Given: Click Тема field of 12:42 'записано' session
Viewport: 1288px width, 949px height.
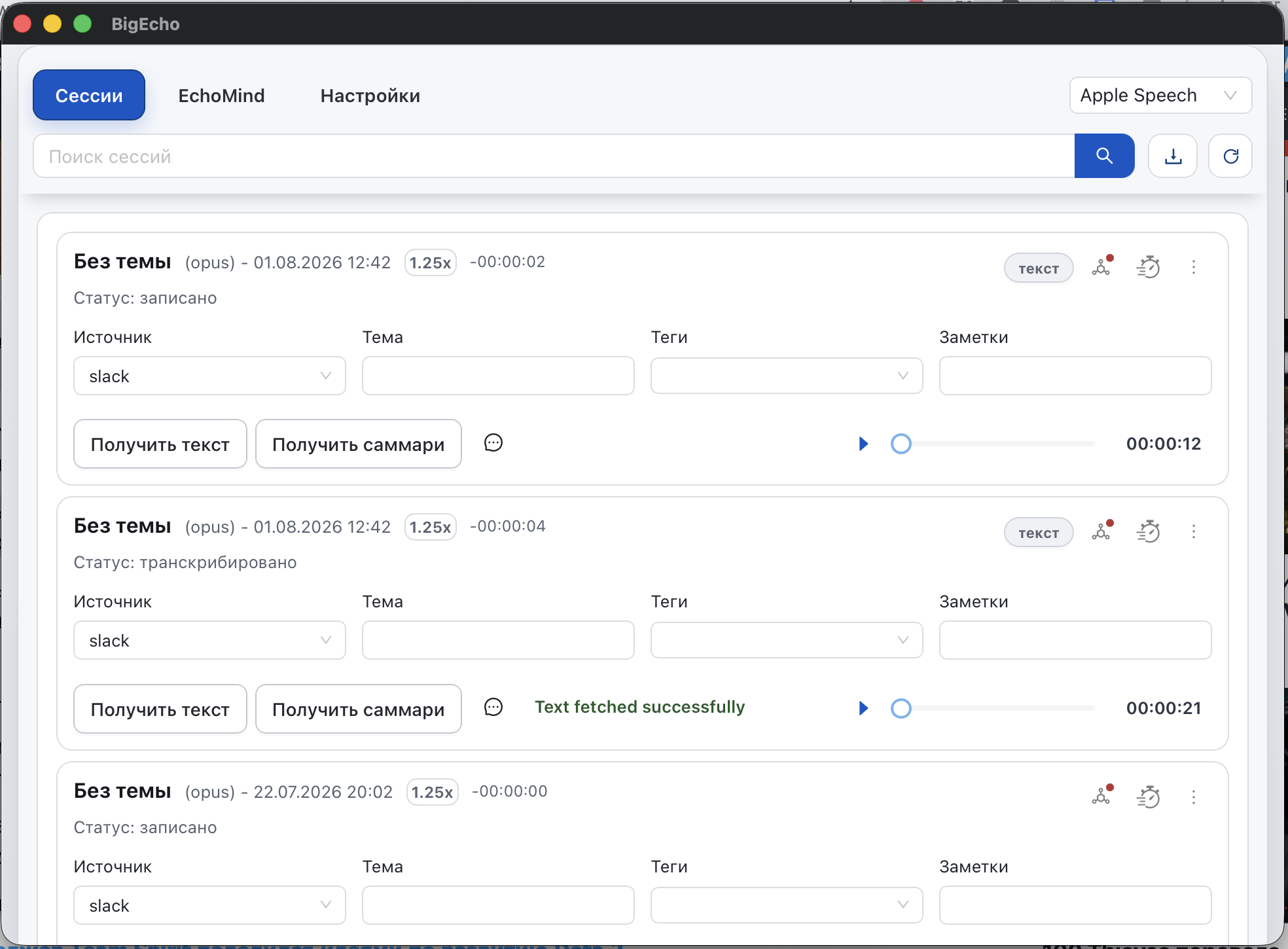Looking at the screenshot, I should [498, 376].
